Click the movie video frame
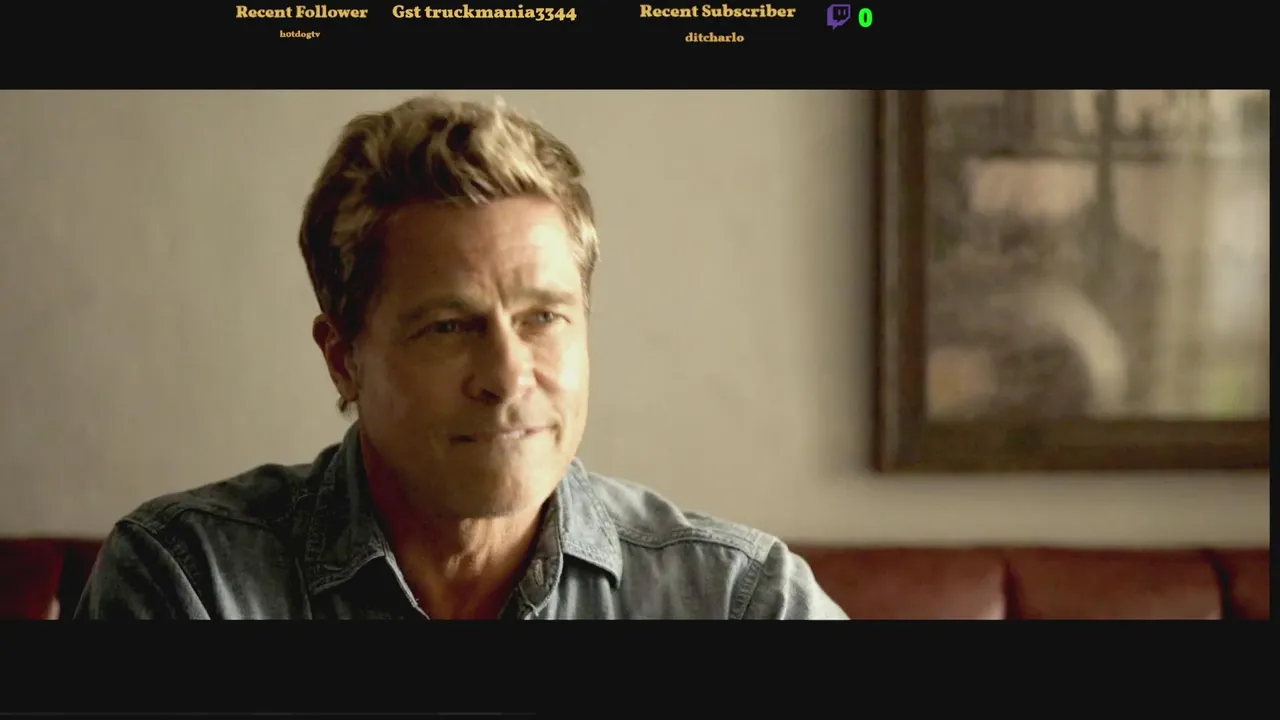 click(x=635, y=355)
